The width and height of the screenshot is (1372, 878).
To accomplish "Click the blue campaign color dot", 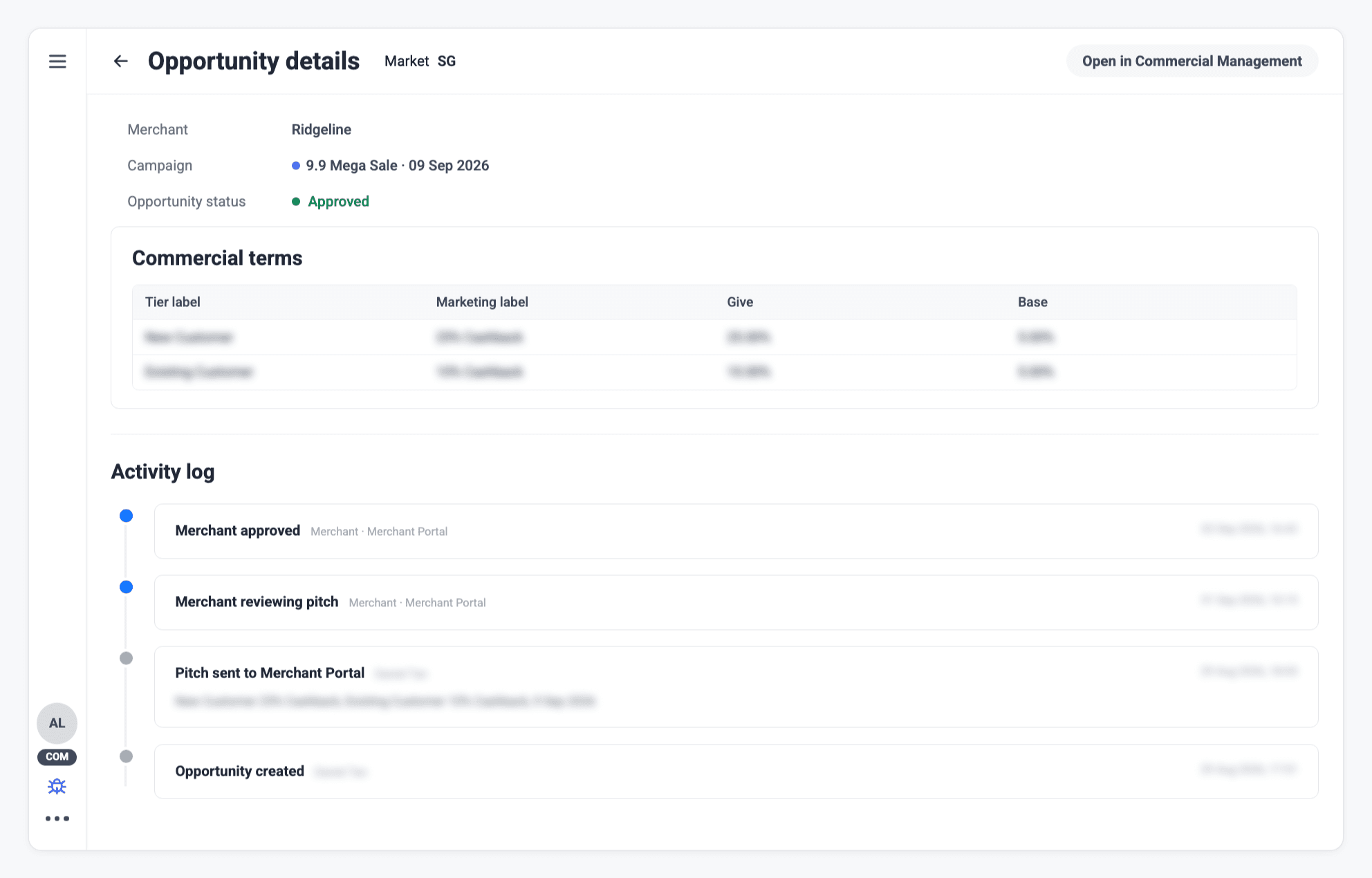I will [296, 165].
